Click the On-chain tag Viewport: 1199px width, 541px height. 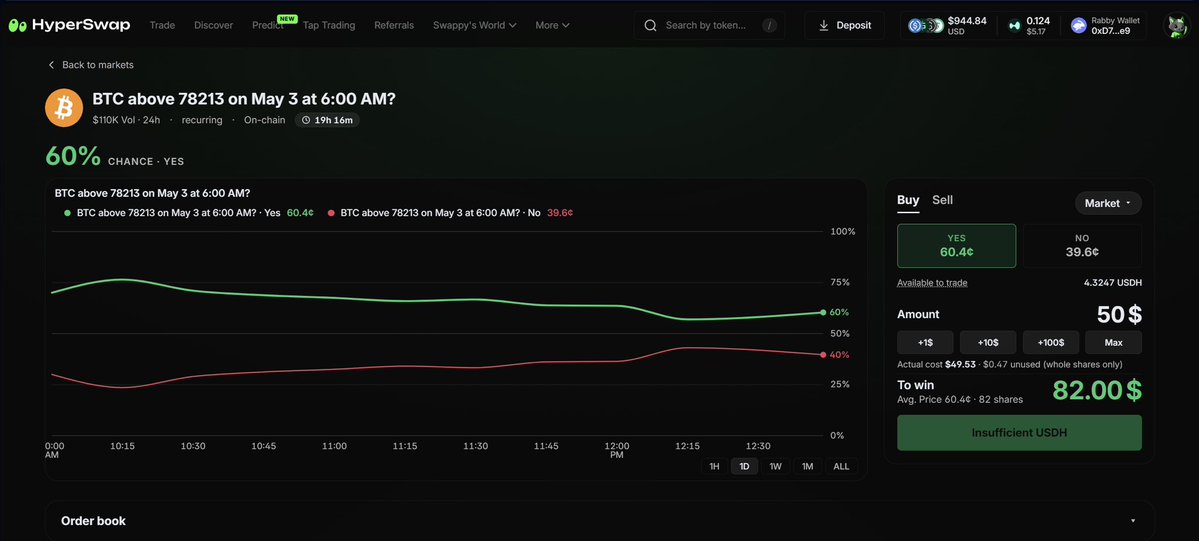265,120
